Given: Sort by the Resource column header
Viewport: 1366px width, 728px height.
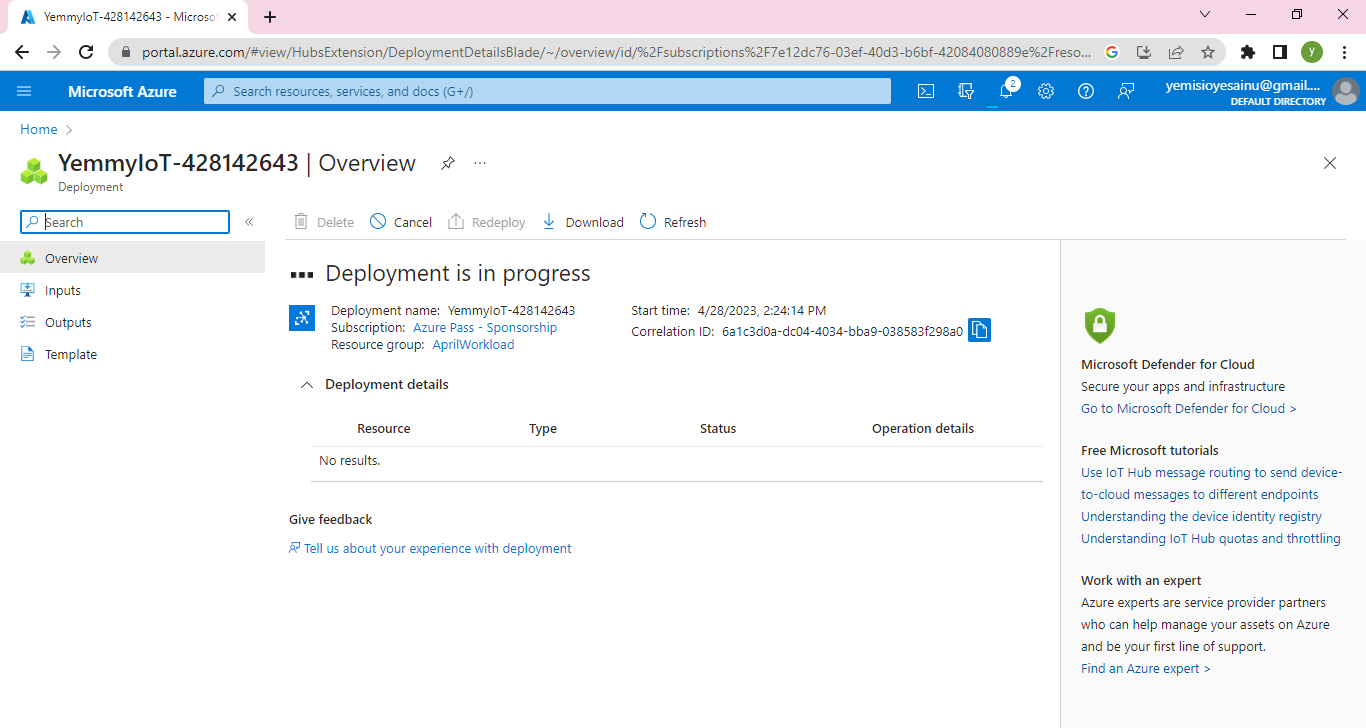Looking at the screenshot, I should click(384, 428).
